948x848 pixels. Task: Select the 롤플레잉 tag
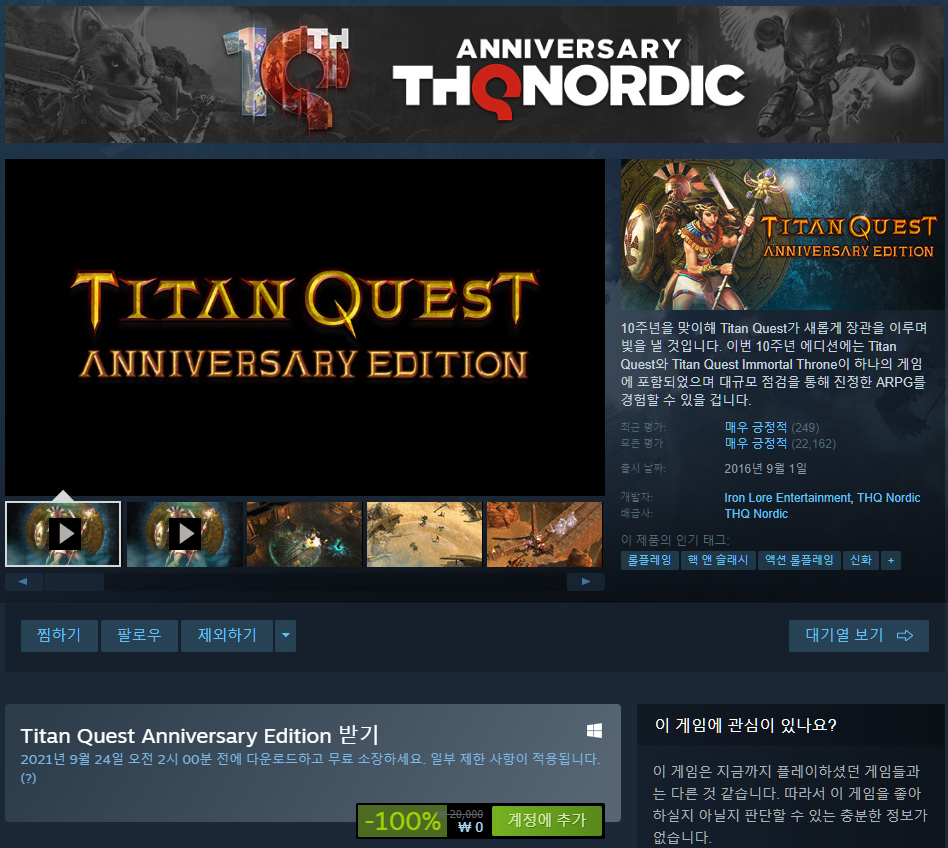coord(649,560)
